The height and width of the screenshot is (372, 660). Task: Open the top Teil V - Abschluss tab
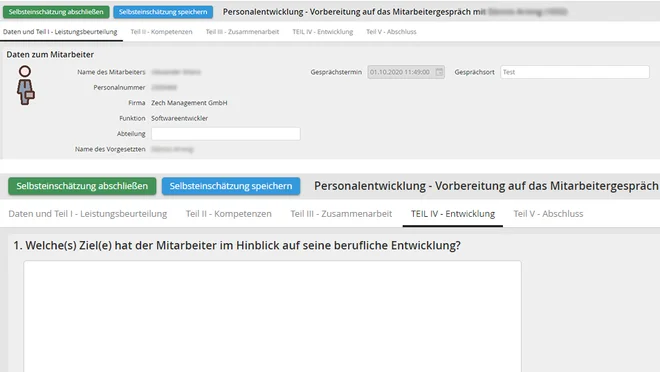tap(391, 32)
